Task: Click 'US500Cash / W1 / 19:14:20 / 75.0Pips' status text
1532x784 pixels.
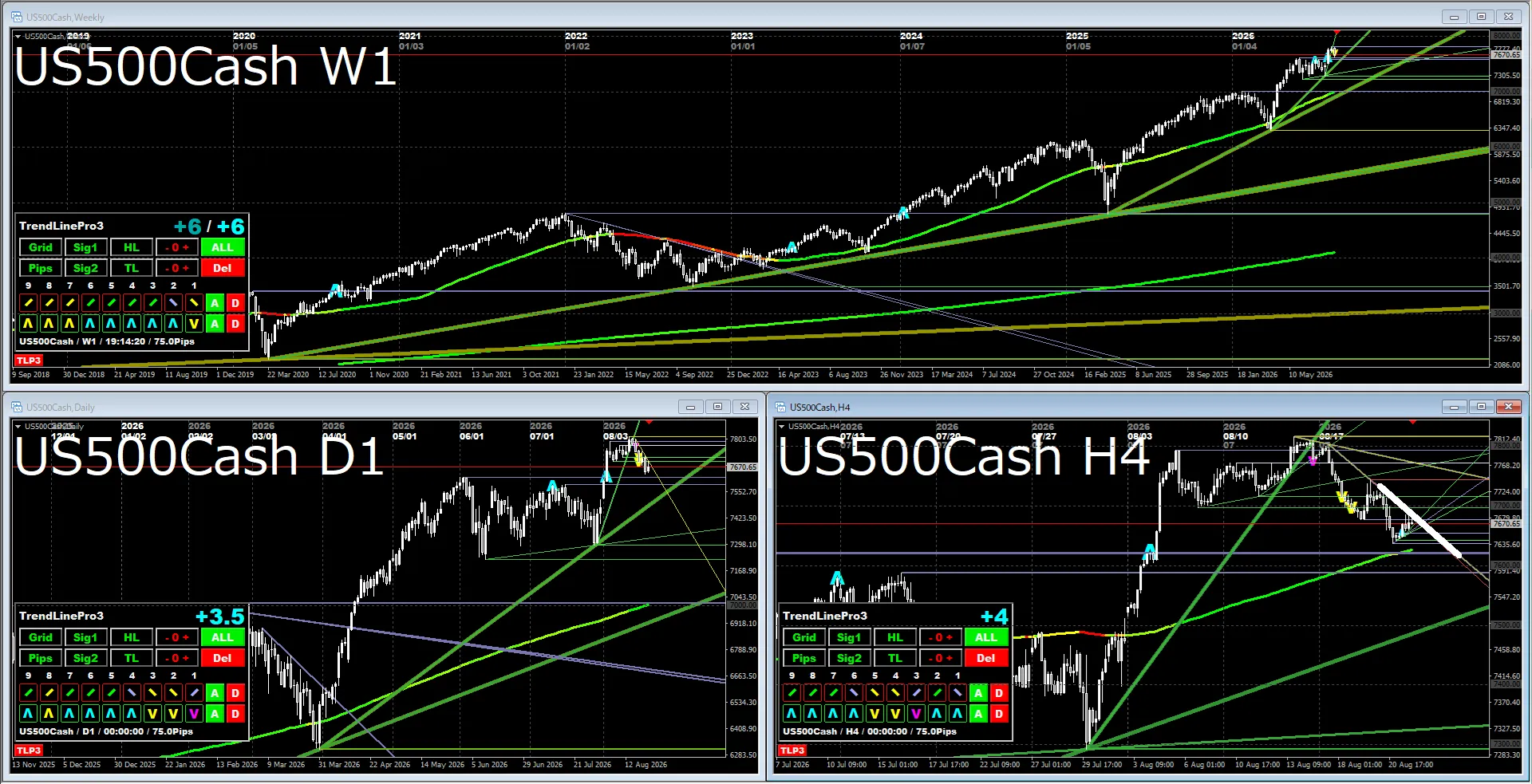Action: (107, 341)
